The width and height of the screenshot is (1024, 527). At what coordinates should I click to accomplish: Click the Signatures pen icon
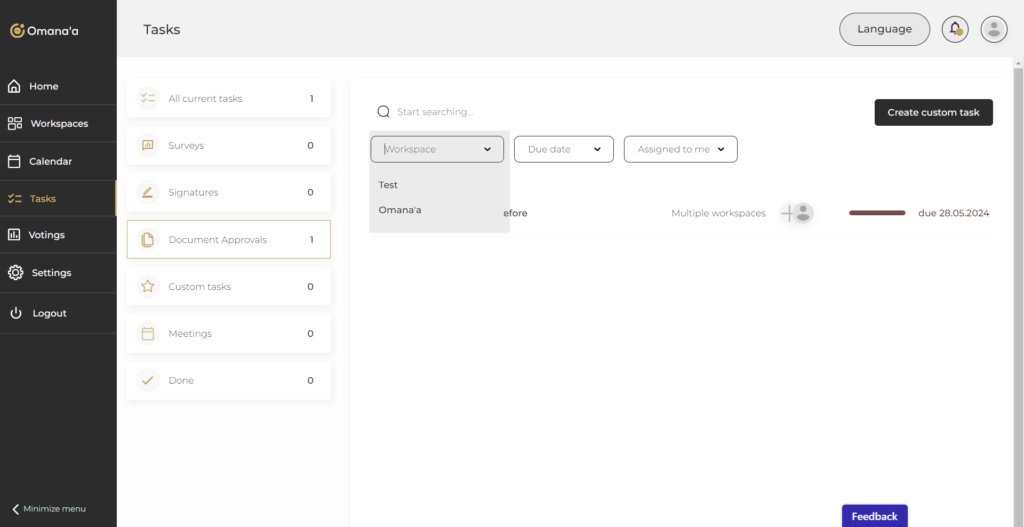(148, 192)
